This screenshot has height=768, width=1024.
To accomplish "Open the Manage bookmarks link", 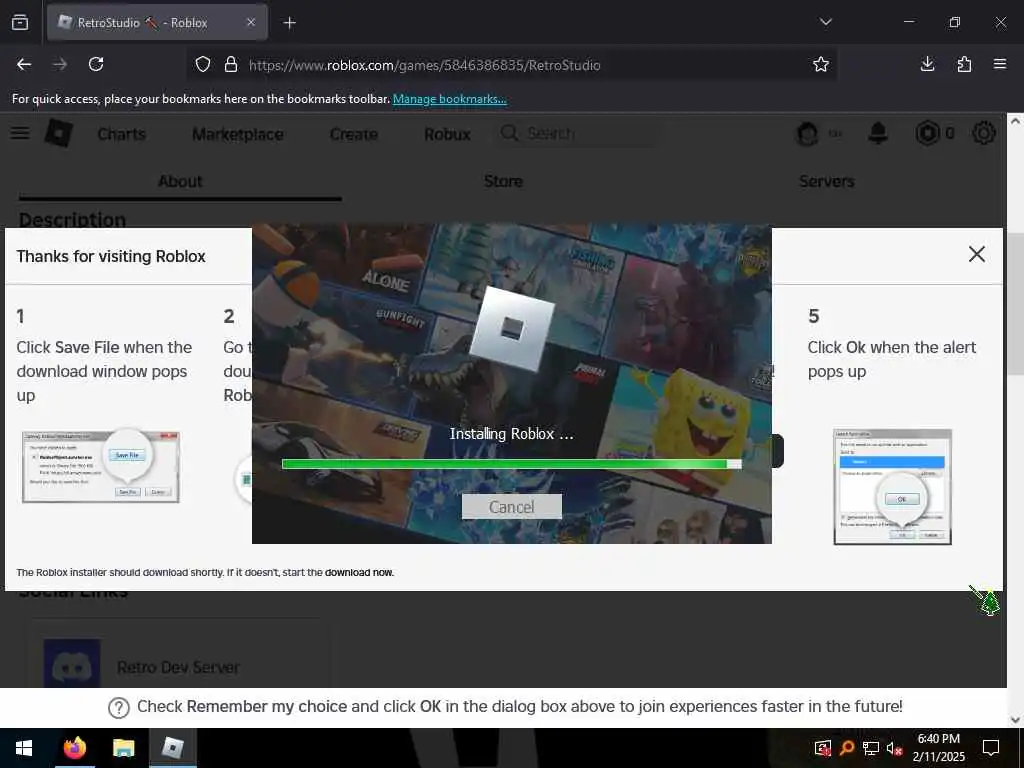I will tap(449, 99).
